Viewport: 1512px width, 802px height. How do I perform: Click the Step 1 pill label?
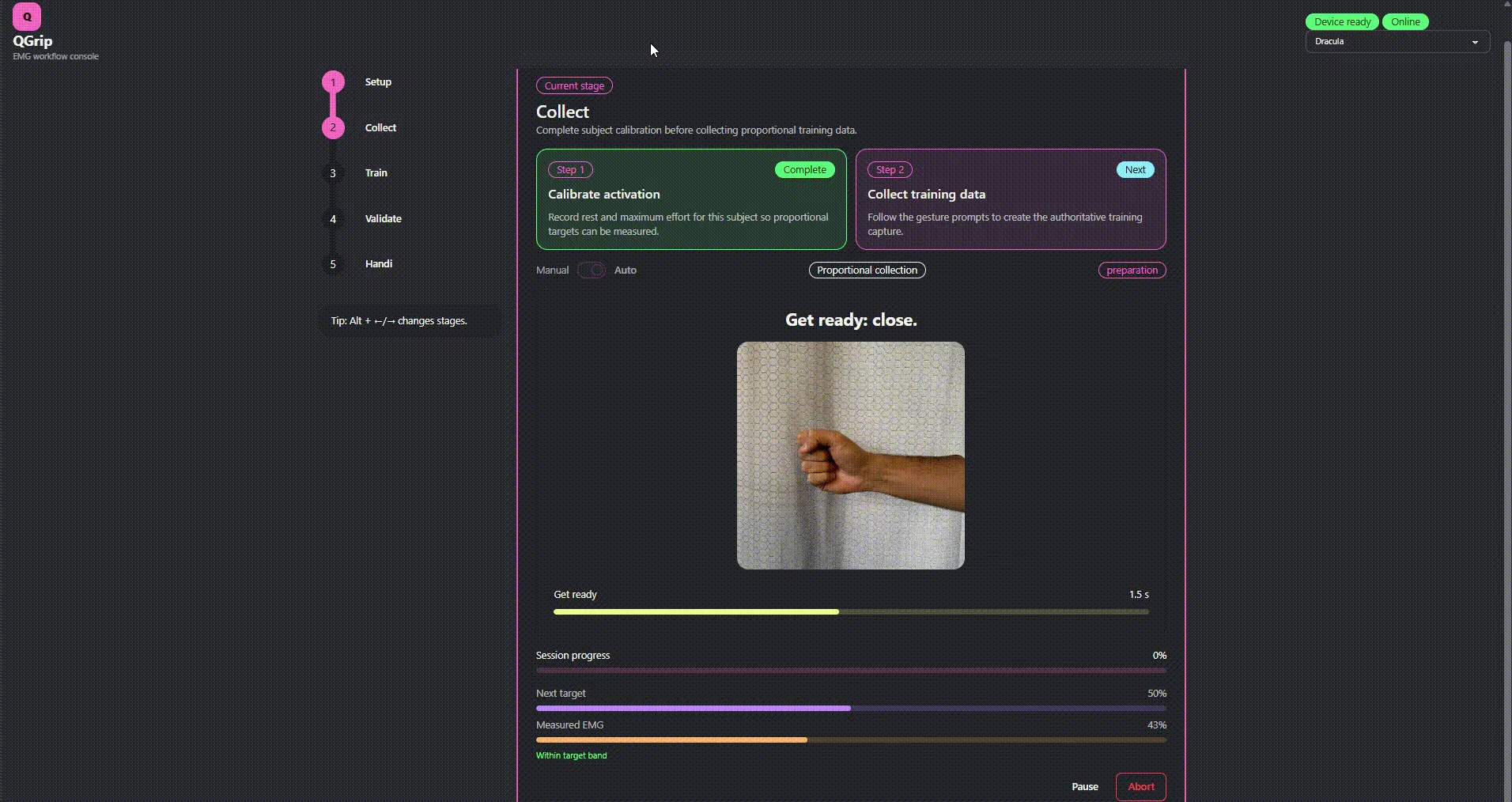(x=571, y=170)
